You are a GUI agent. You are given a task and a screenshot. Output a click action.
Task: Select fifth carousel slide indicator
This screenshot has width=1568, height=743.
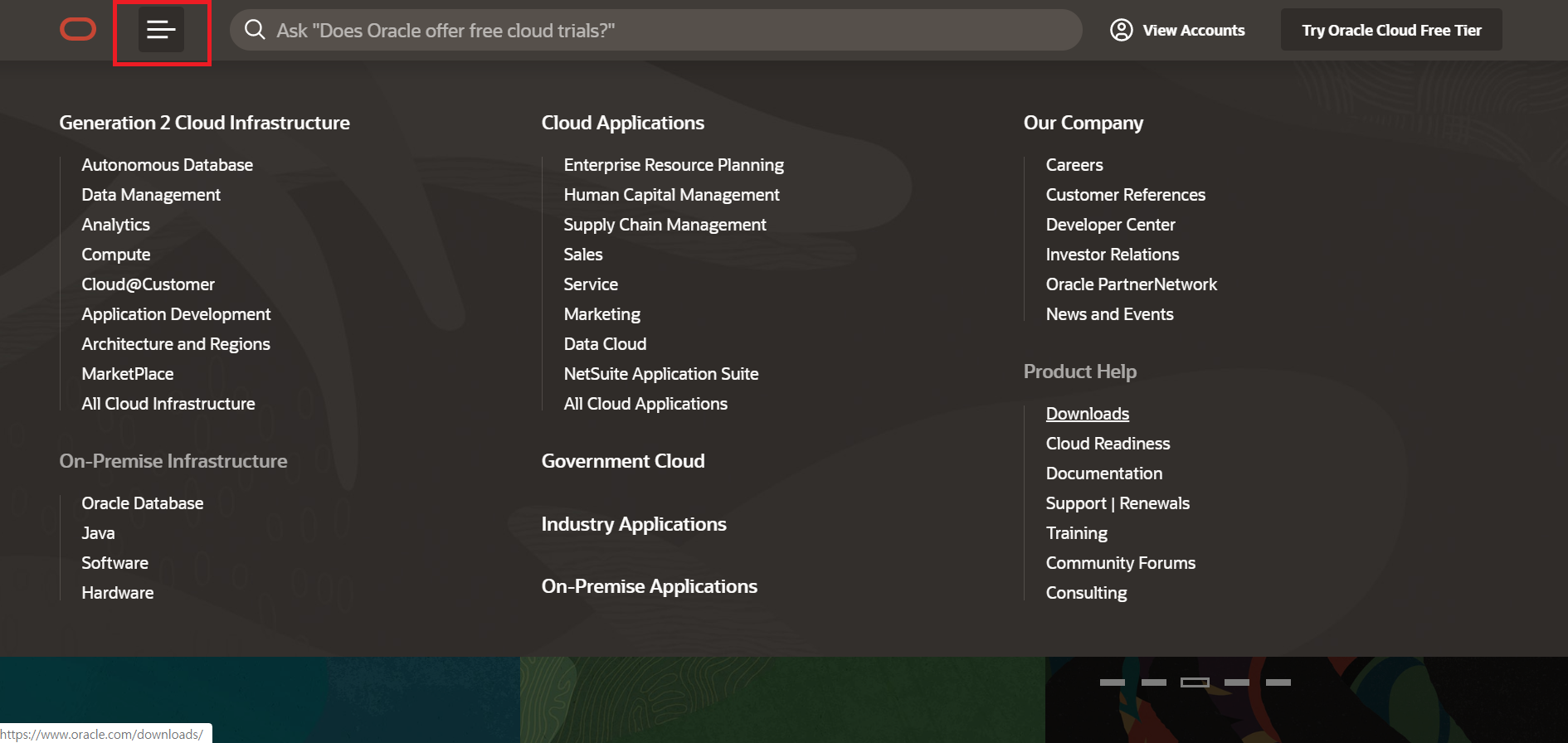click(1278, 682)
